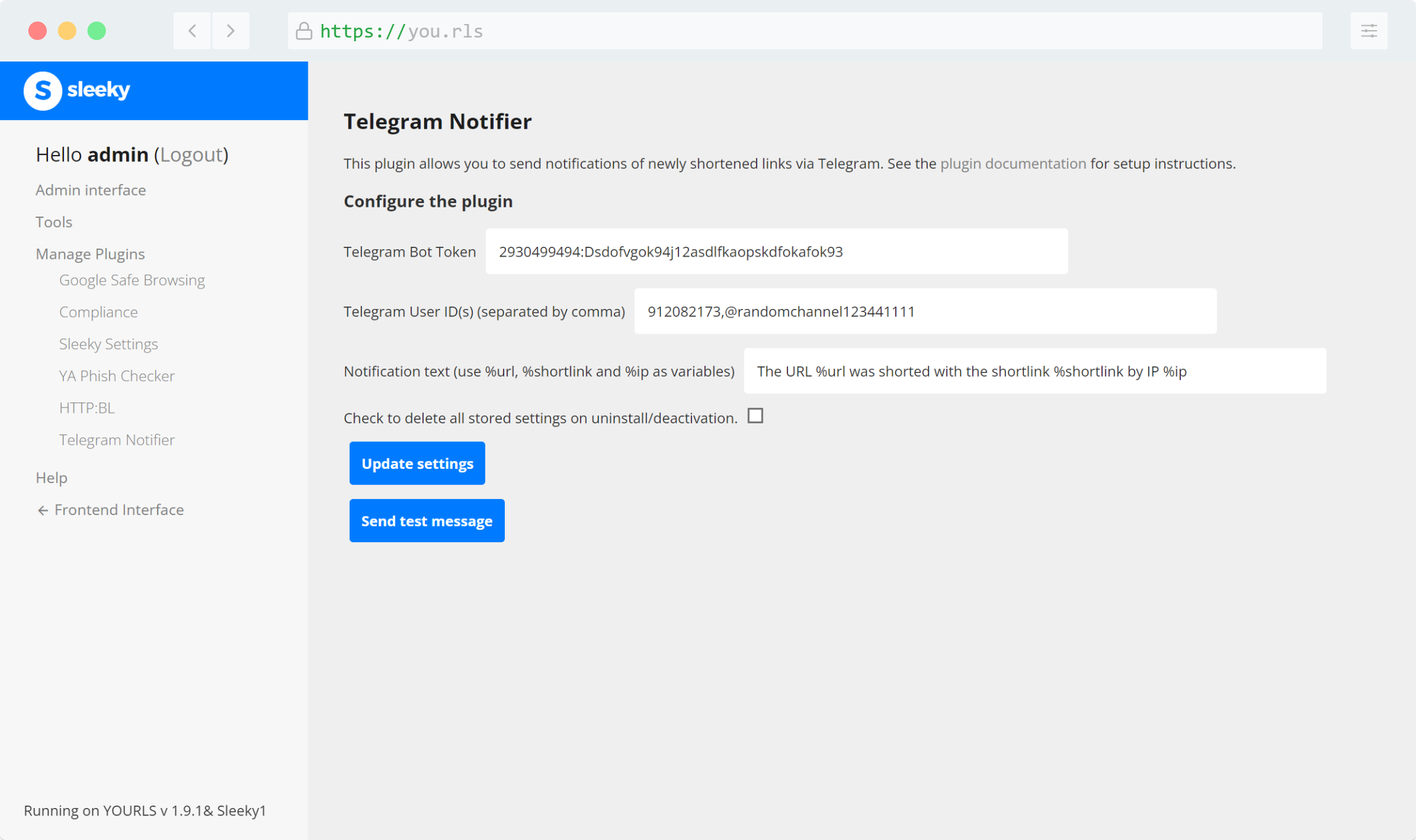Click the HTTP:BL plugin link
This screenshot has height=840, width=1416.
86,407
